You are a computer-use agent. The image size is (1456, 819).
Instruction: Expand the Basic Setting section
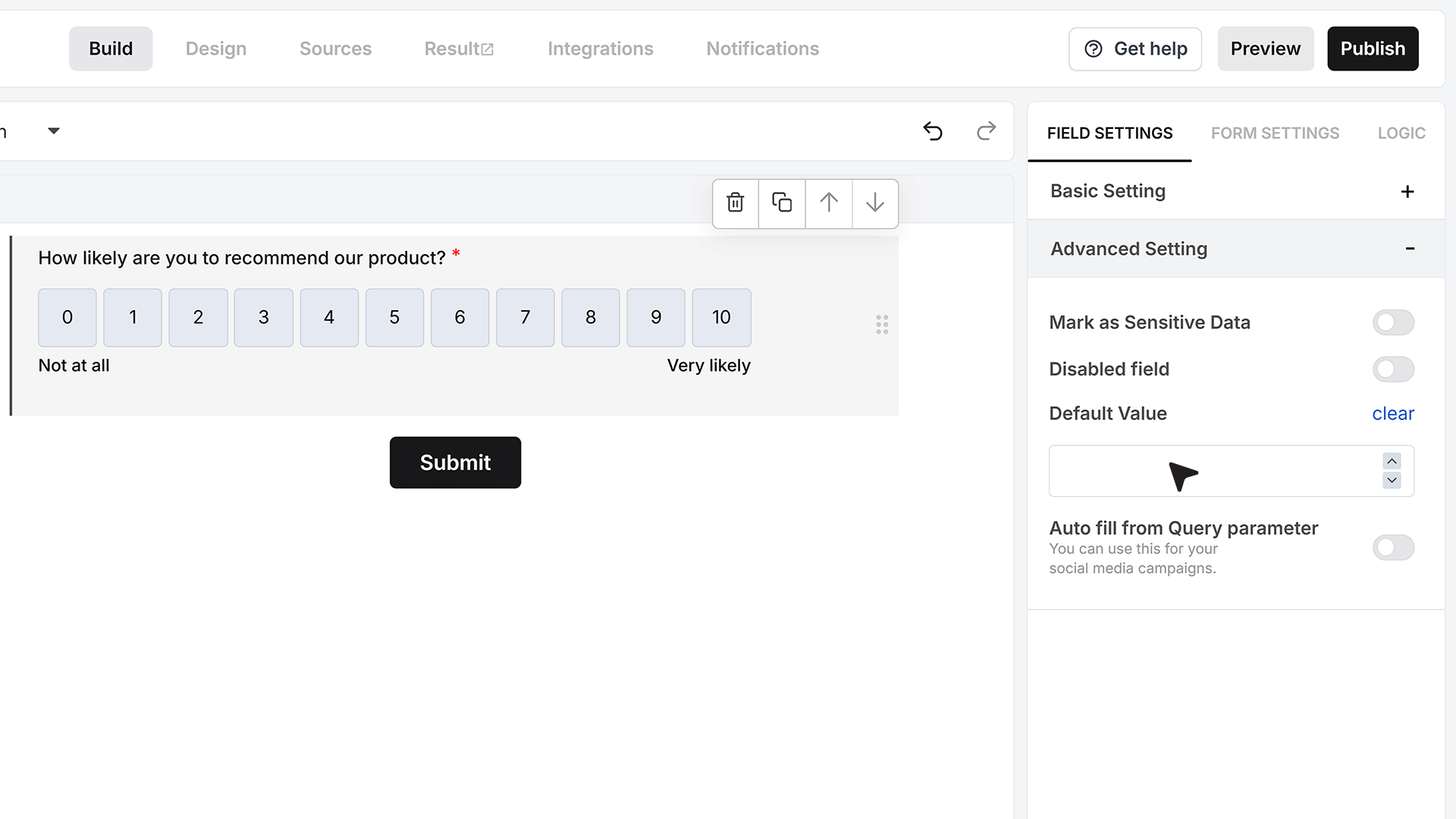(1407, 192)
